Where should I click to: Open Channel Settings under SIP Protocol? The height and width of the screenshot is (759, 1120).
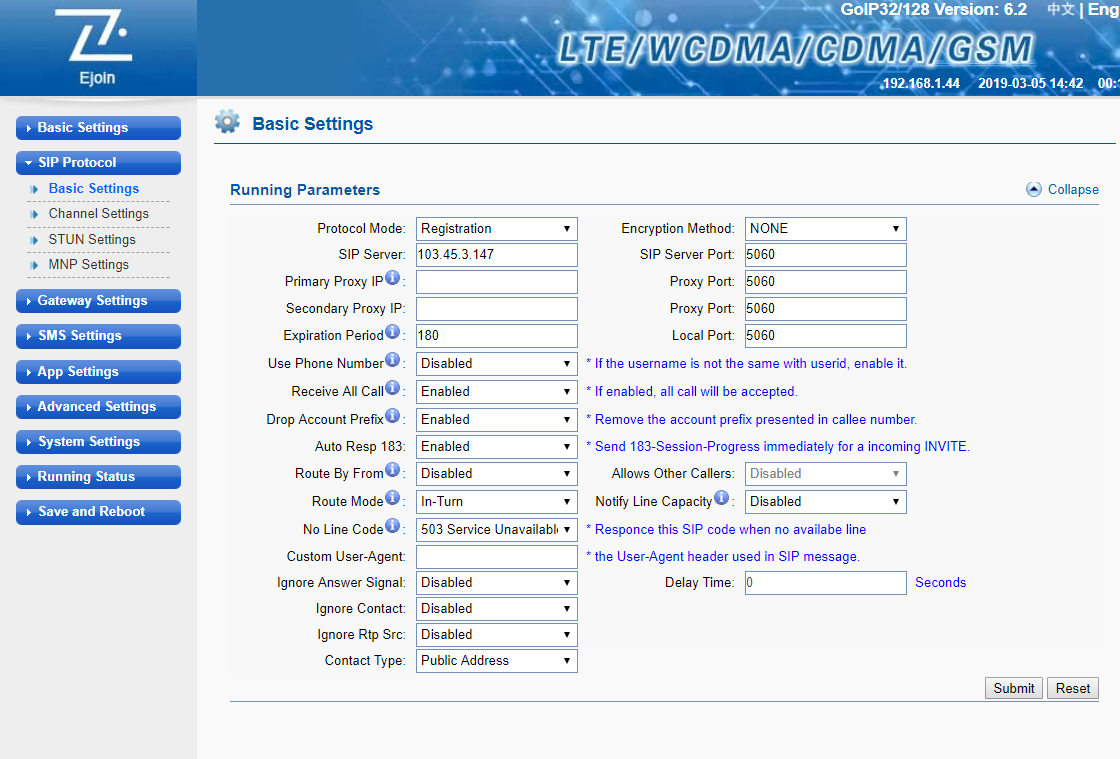coord(98,214)
